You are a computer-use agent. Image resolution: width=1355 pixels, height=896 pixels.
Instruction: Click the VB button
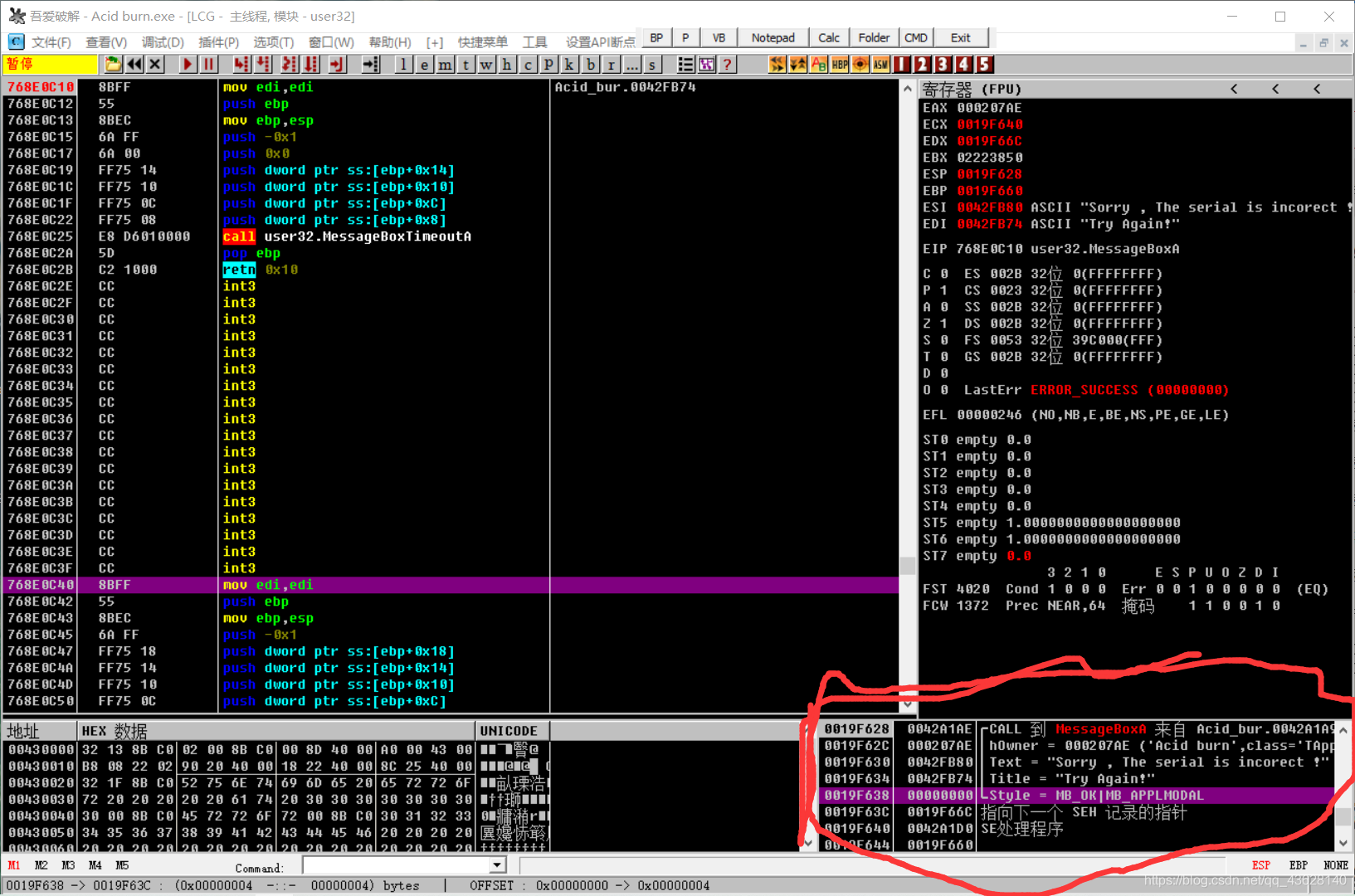[719, 37]
